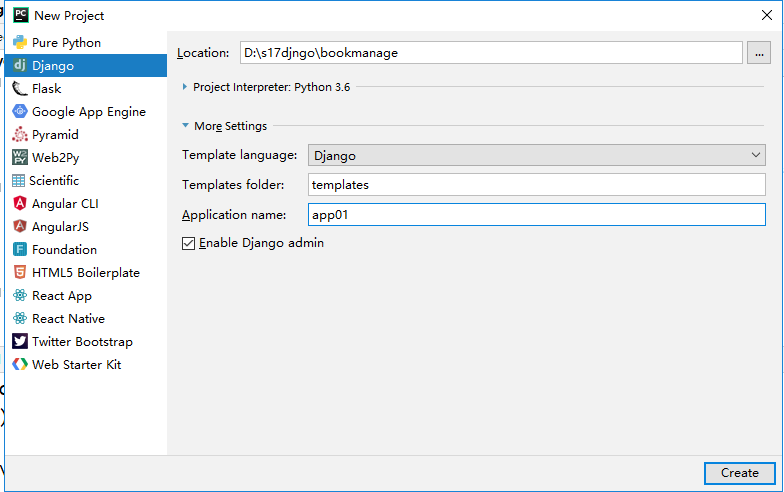Screen dimensions: 784x492
Task: Select Web2Py project type
Action: pyautogui.click(x=86, y=158)
